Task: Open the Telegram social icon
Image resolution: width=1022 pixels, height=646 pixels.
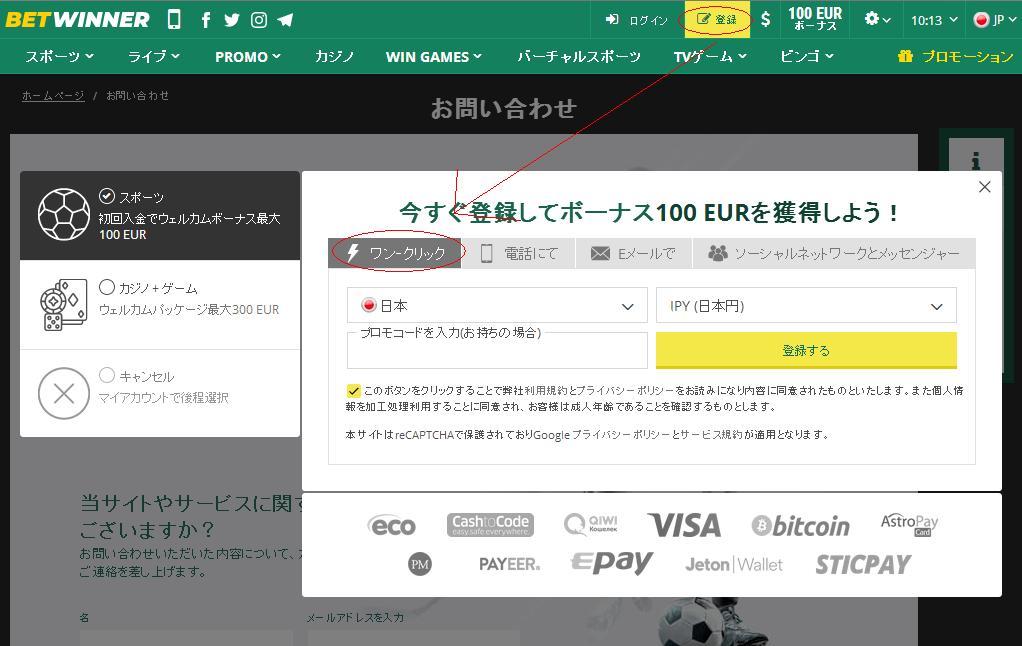Action: pos(285,20)
